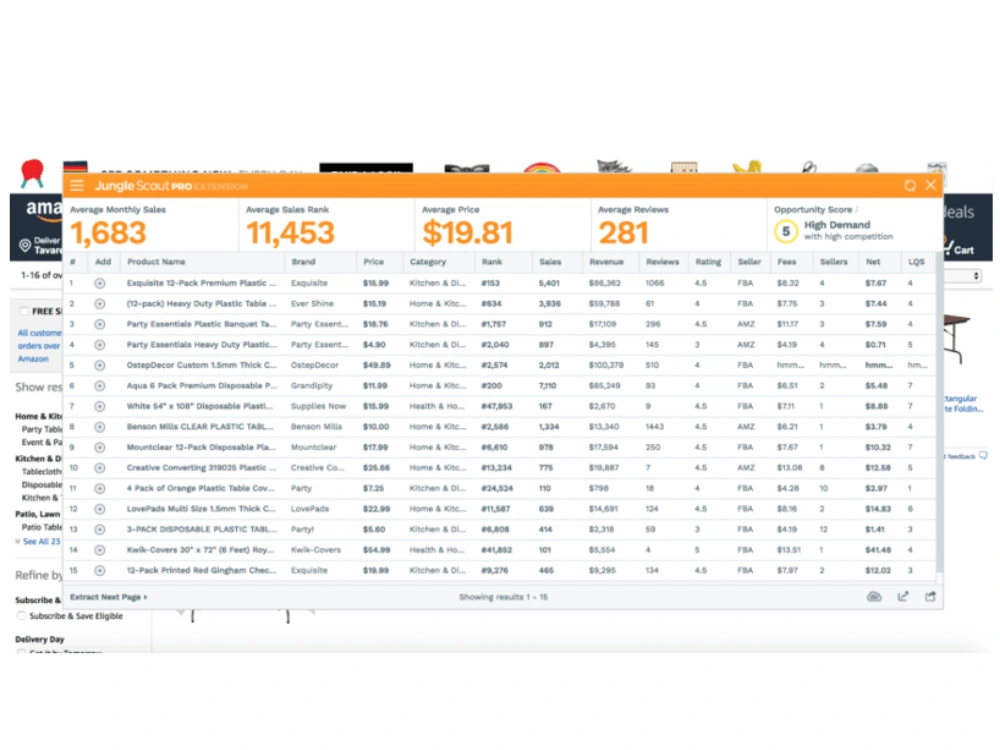Image resolution: width=1000 pixels, height=750 pixels.
Task: Close the Jungle Scout extension window
Action: 930,185
